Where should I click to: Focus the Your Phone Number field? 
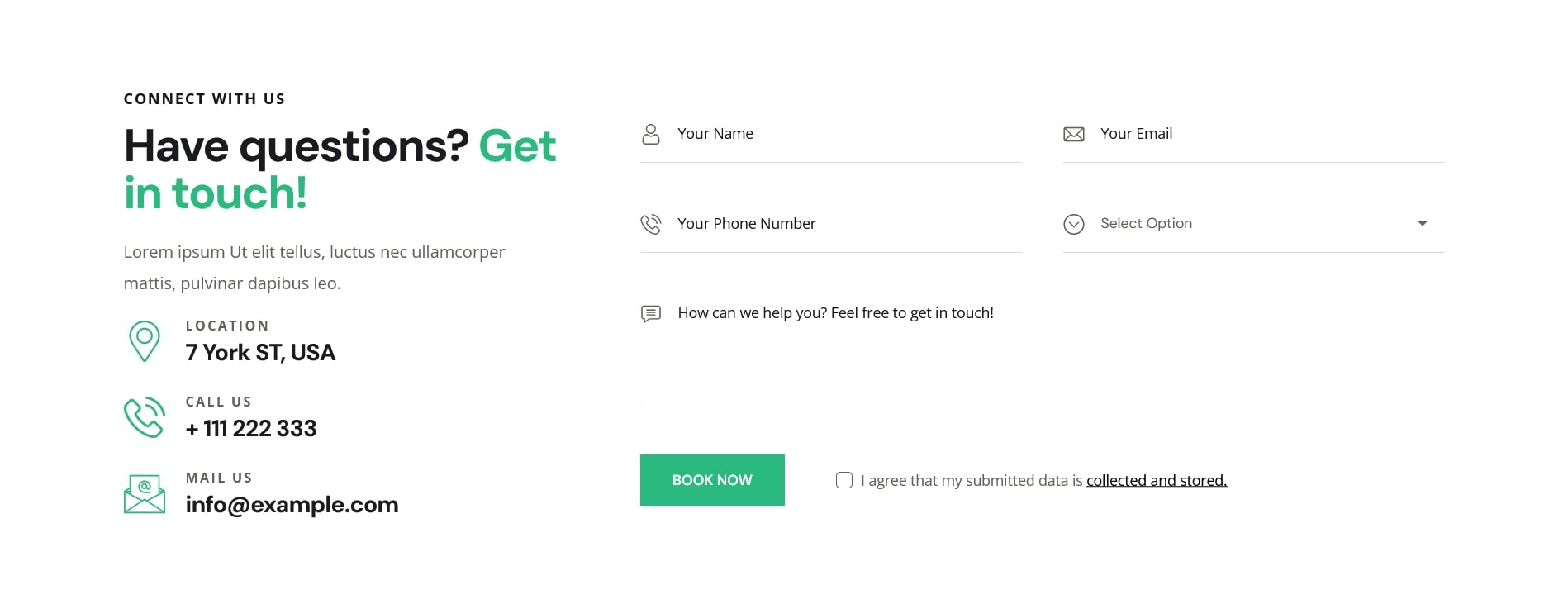(x=843, y=224)
